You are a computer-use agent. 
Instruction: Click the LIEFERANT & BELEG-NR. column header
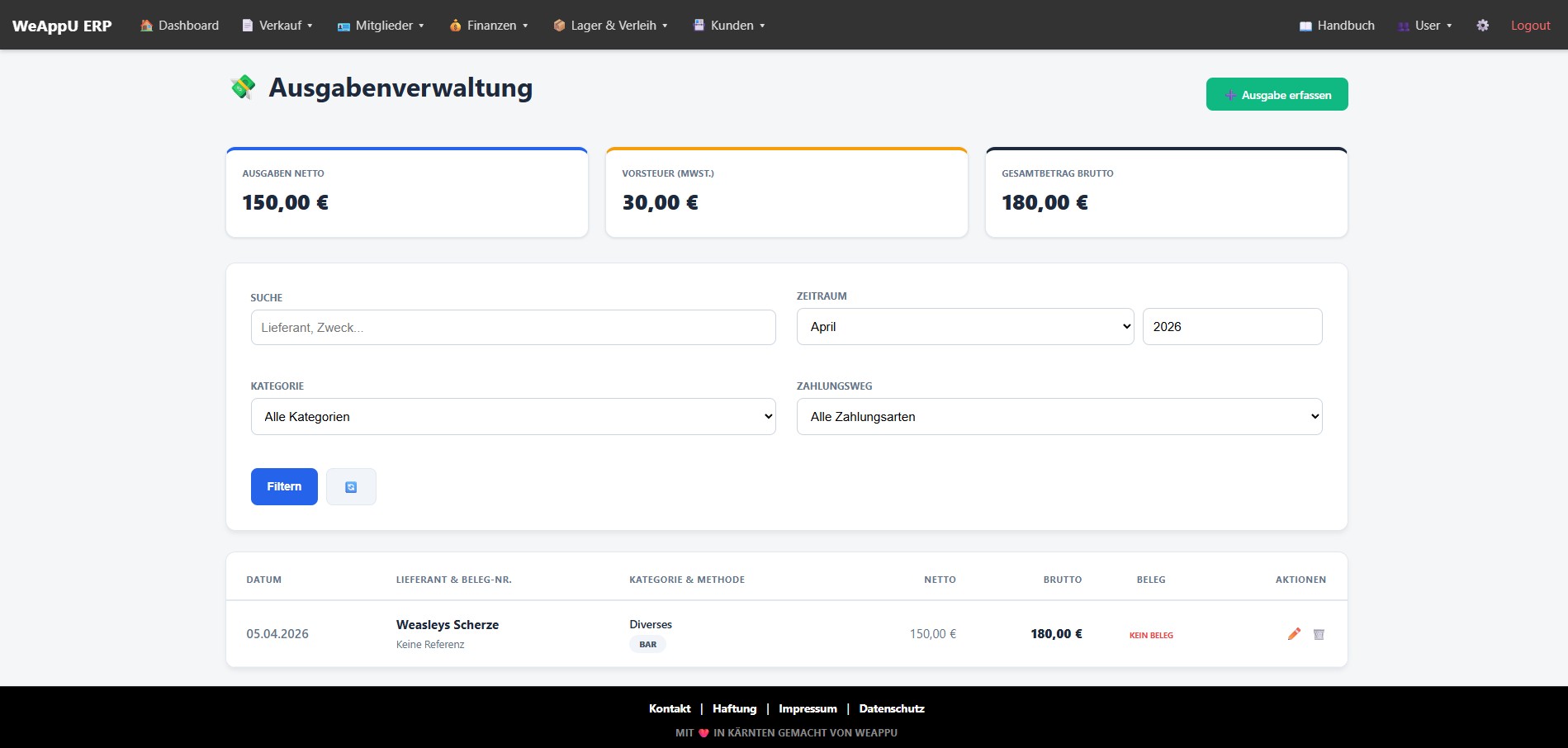454,580
